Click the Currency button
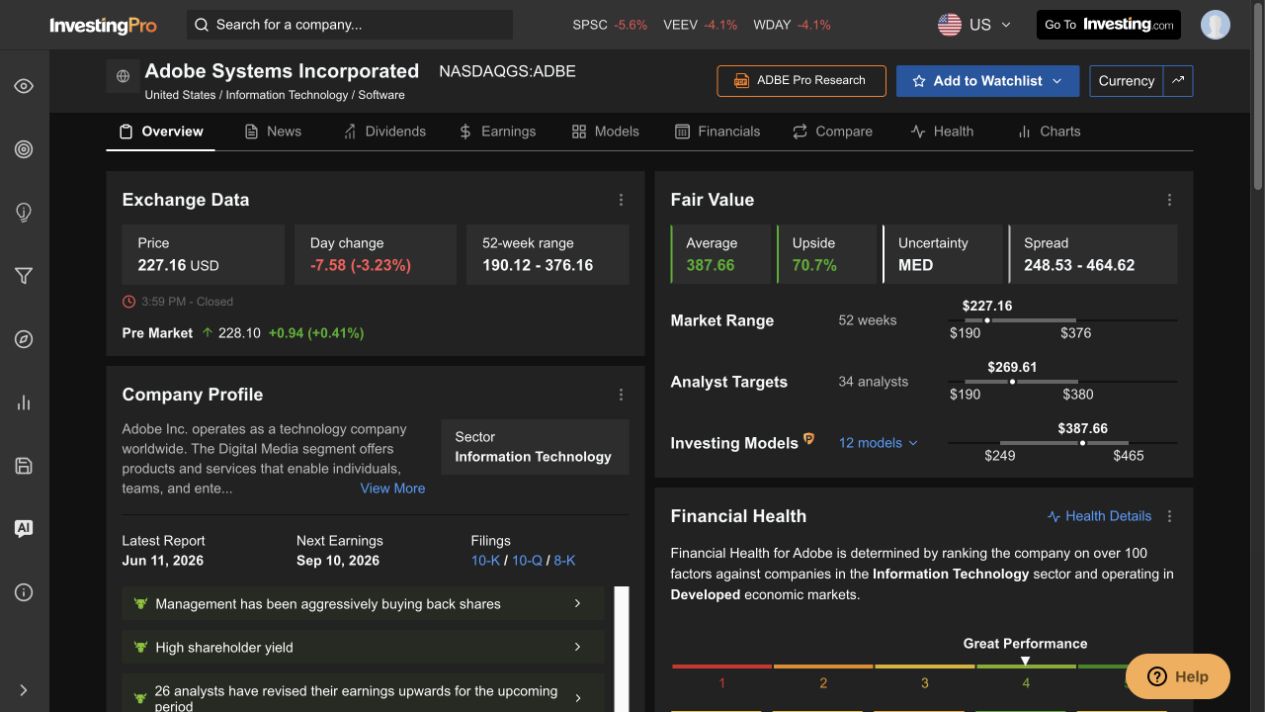 click(x=1126, y=81)
